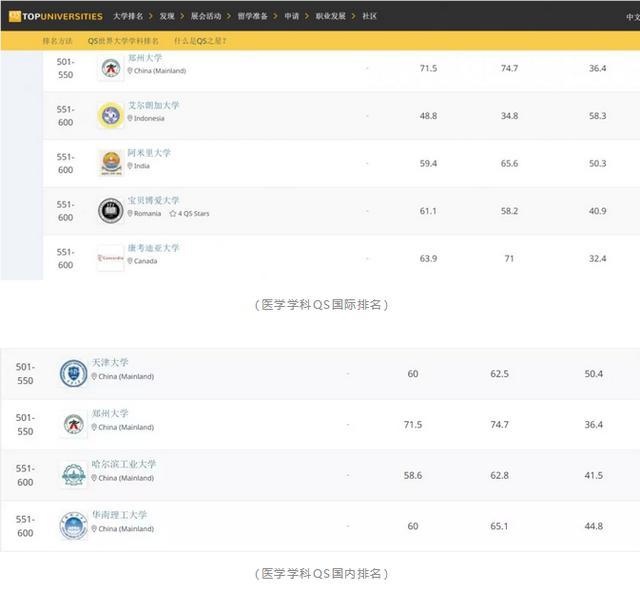
Task: Switch to the 什么是QS之星 tab
Action: click(x=200, y=41)
